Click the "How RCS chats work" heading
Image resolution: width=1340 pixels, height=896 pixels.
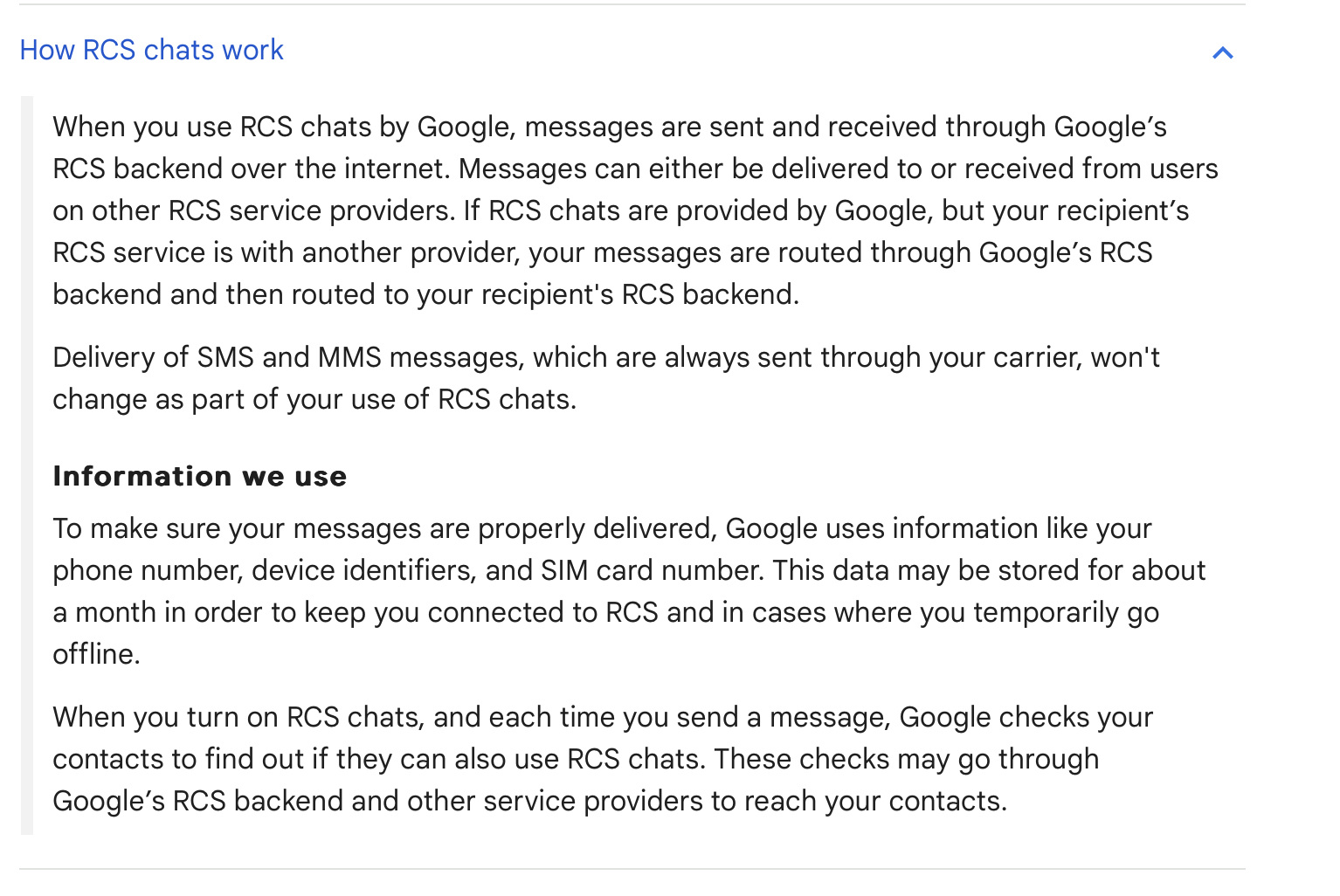(x=152, y=50)
